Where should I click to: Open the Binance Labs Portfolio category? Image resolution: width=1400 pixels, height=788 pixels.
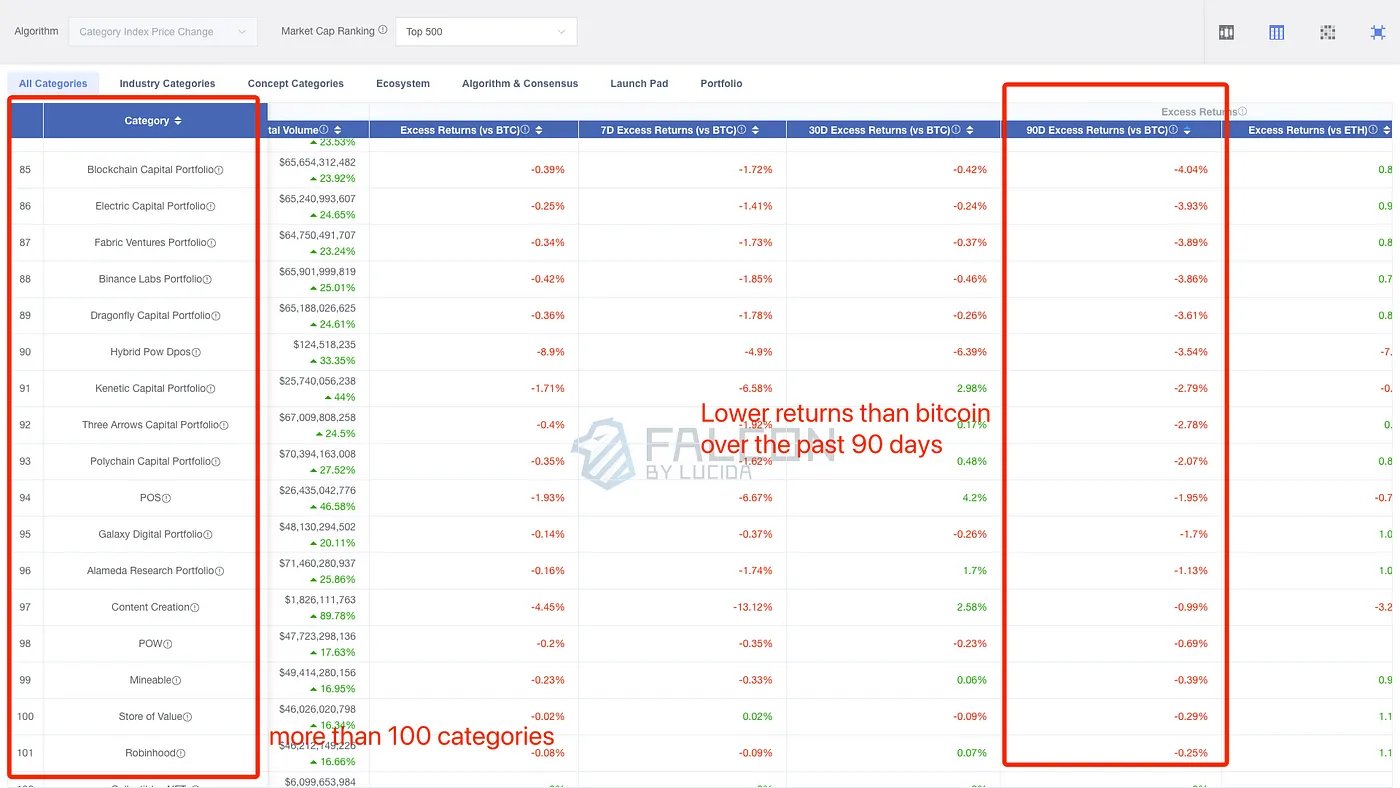[x=150, y=279]
